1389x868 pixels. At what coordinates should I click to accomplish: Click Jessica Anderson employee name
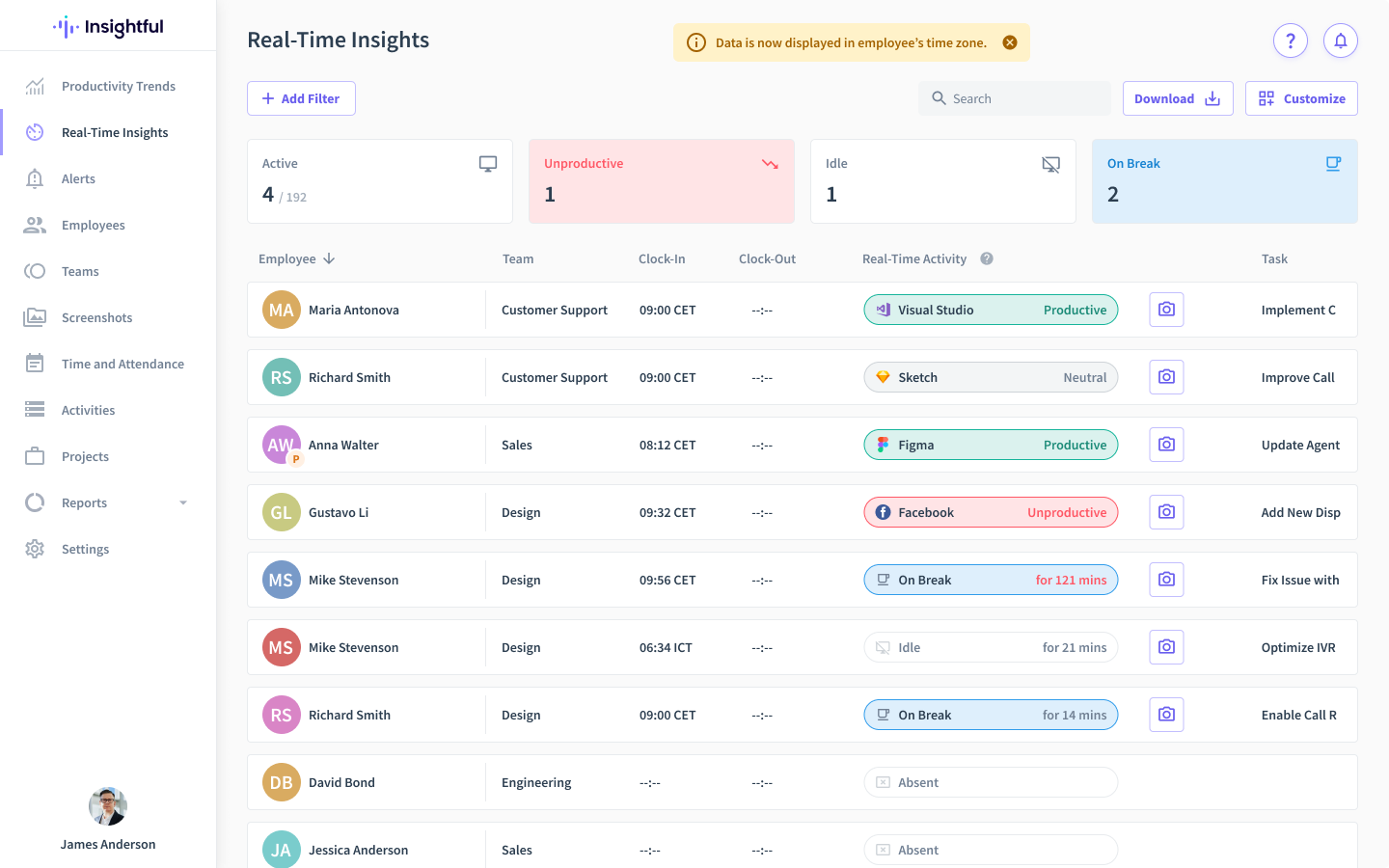pos(358,850)
